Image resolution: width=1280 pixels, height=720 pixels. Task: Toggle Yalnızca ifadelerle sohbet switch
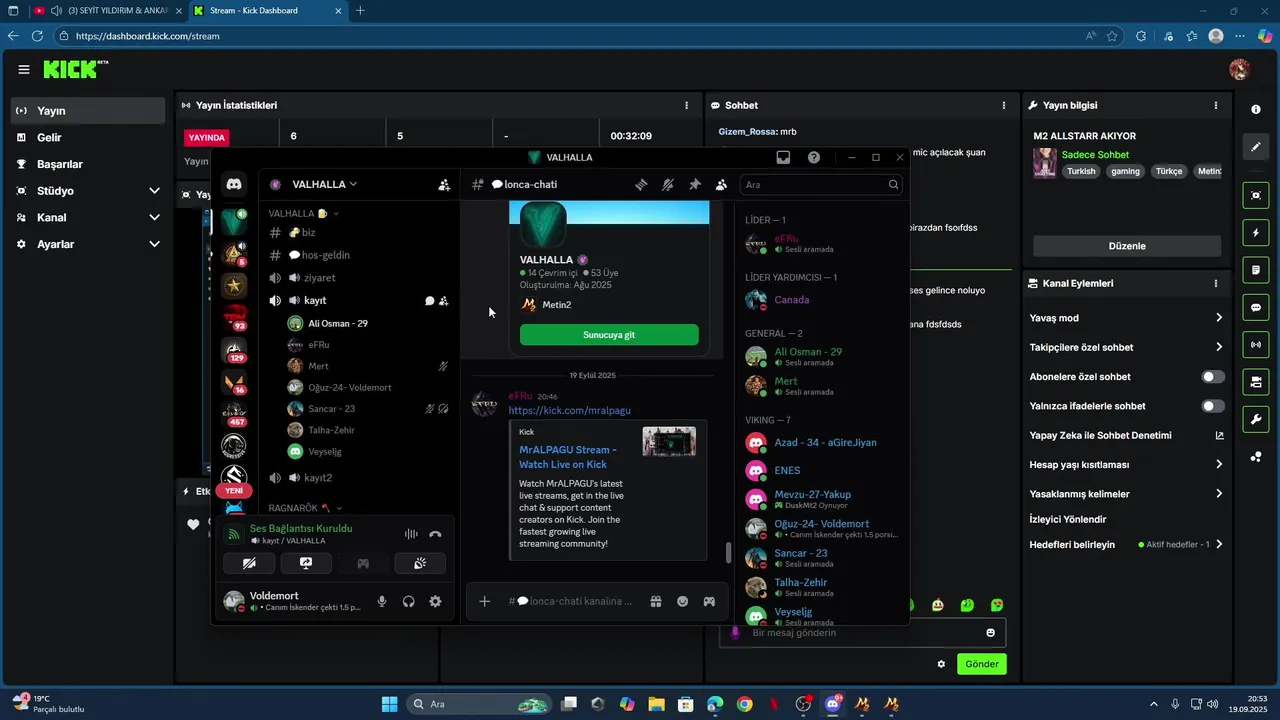coord(1212,406)
